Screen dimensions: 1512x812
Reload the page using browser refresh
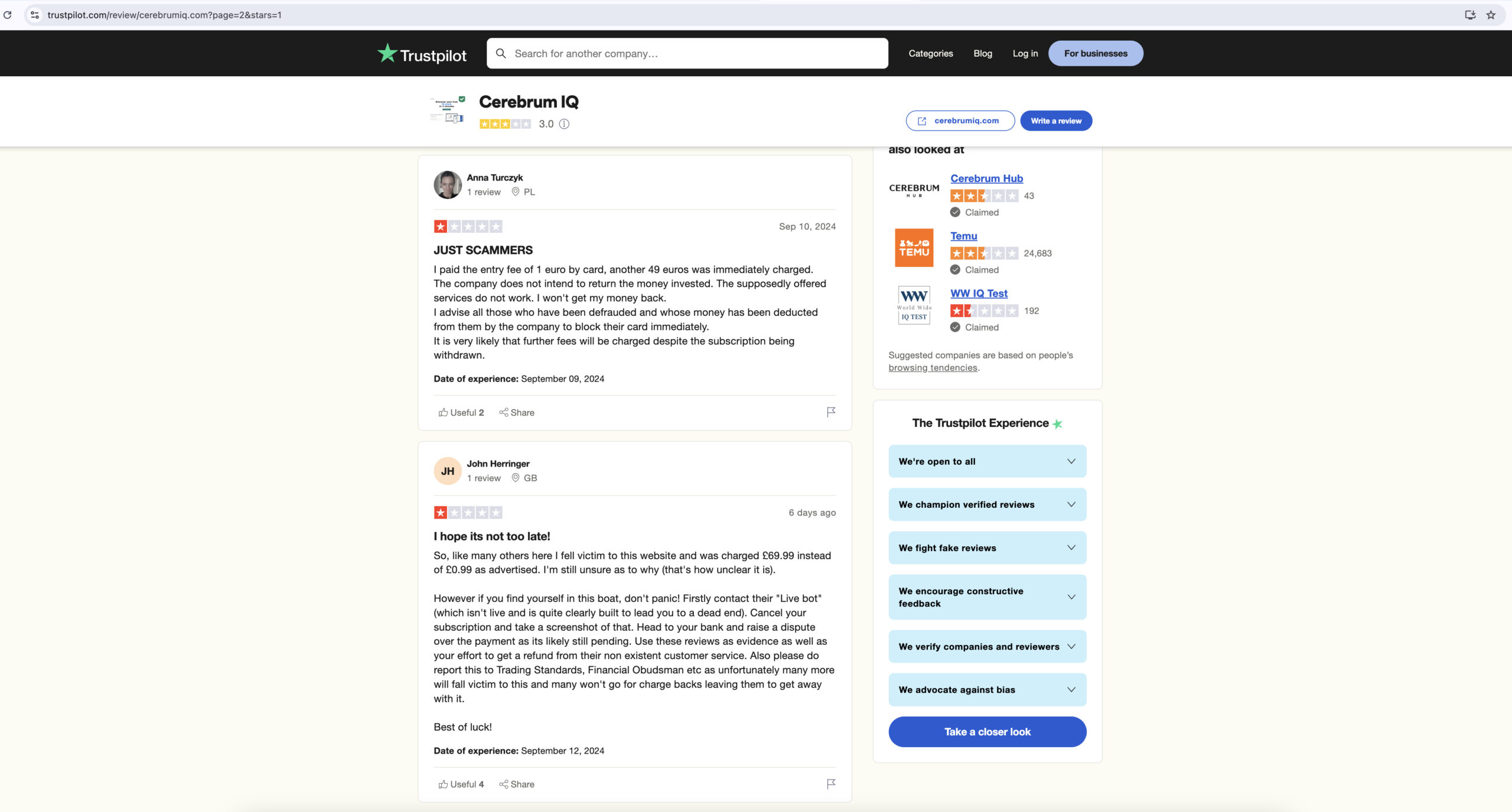(x=8, y=15)
